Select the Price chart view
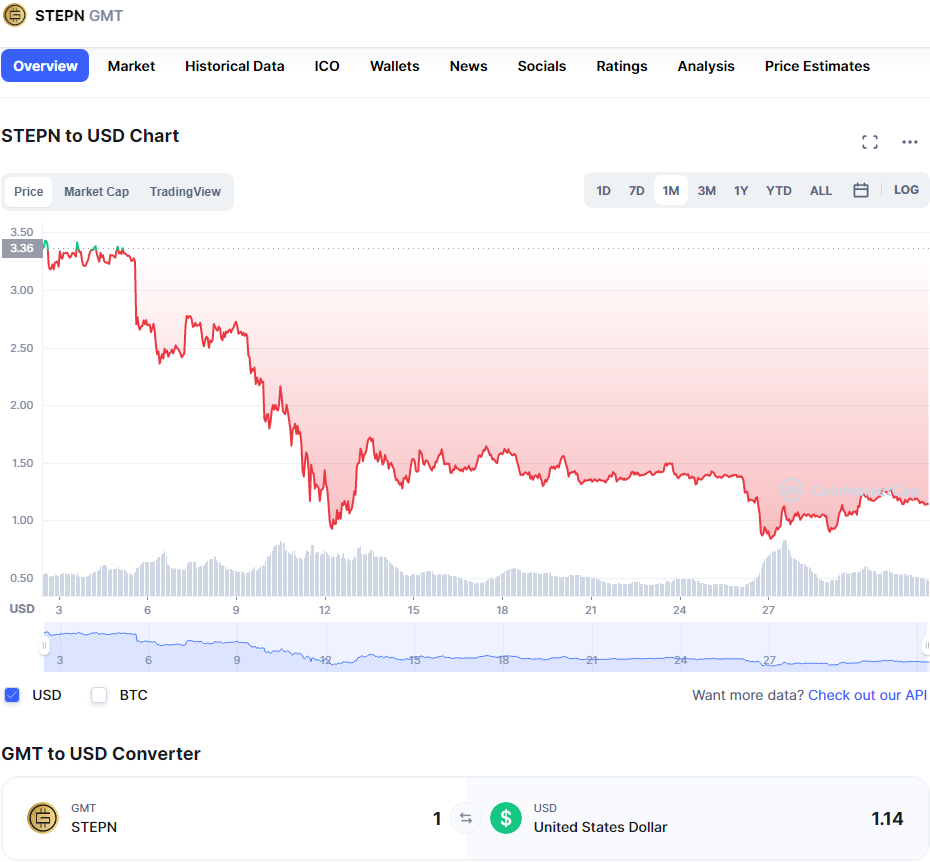Viewport: 930px width, 862px height. pyautogui.click(x=28, y=192)
